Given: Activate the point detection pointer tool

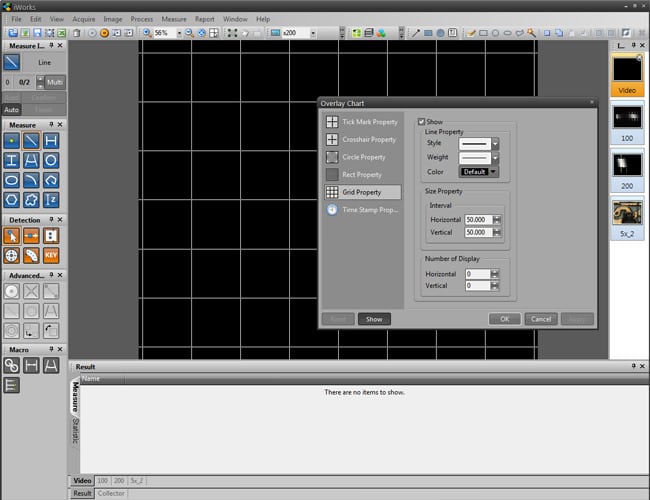Looking at the screenshot, I should point(12,236).
